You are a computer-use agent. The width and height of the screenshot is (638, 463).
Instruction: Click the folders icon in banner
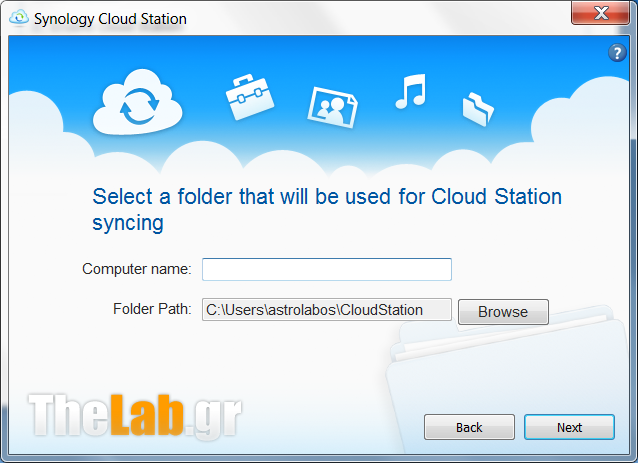(478, 109)
